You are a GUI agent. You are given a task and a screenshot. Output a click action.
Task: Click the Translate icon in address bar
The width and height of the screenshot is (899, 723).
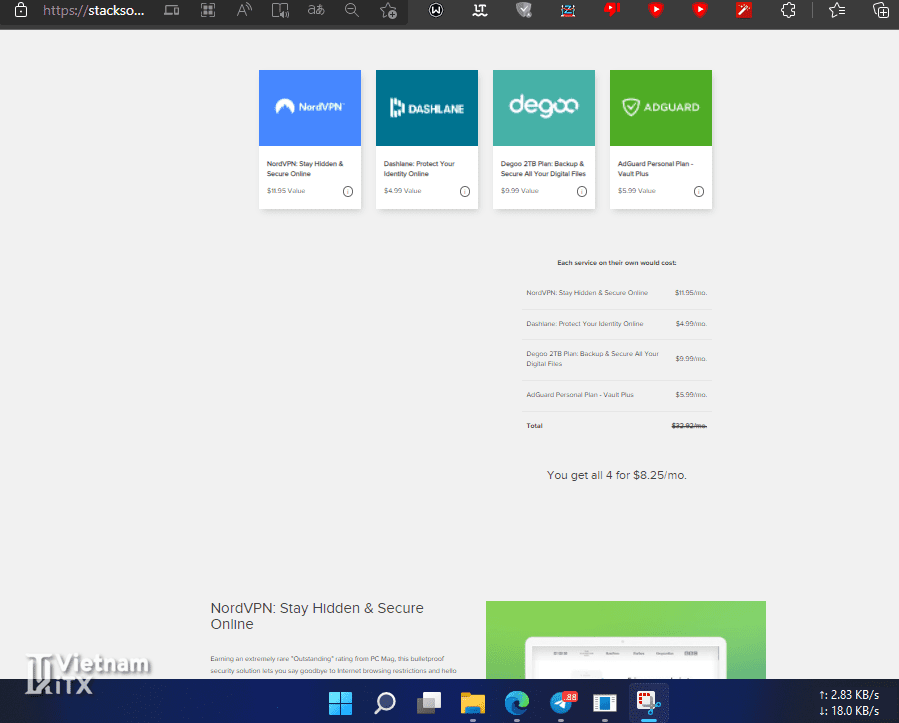point(316,11)
